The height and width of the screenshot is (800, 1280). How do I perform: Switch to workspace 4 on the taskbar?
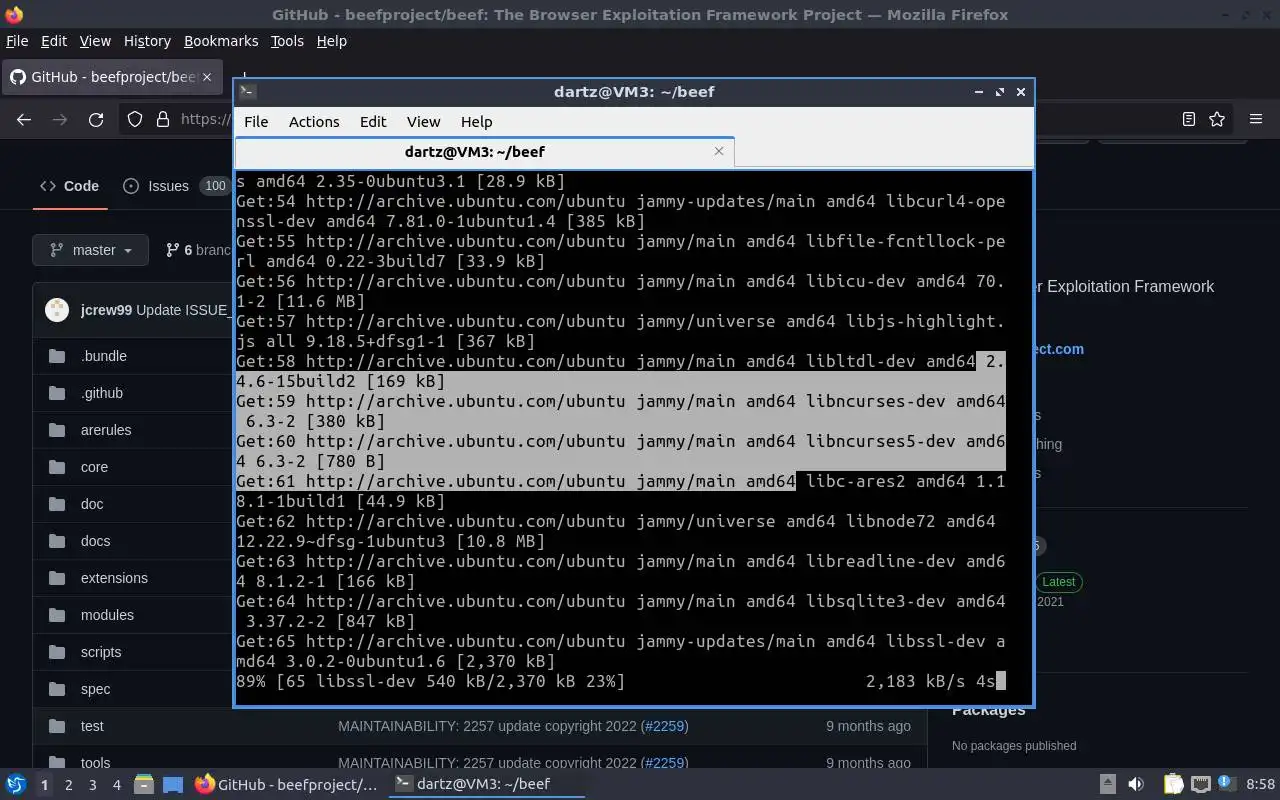click(116, 785)
